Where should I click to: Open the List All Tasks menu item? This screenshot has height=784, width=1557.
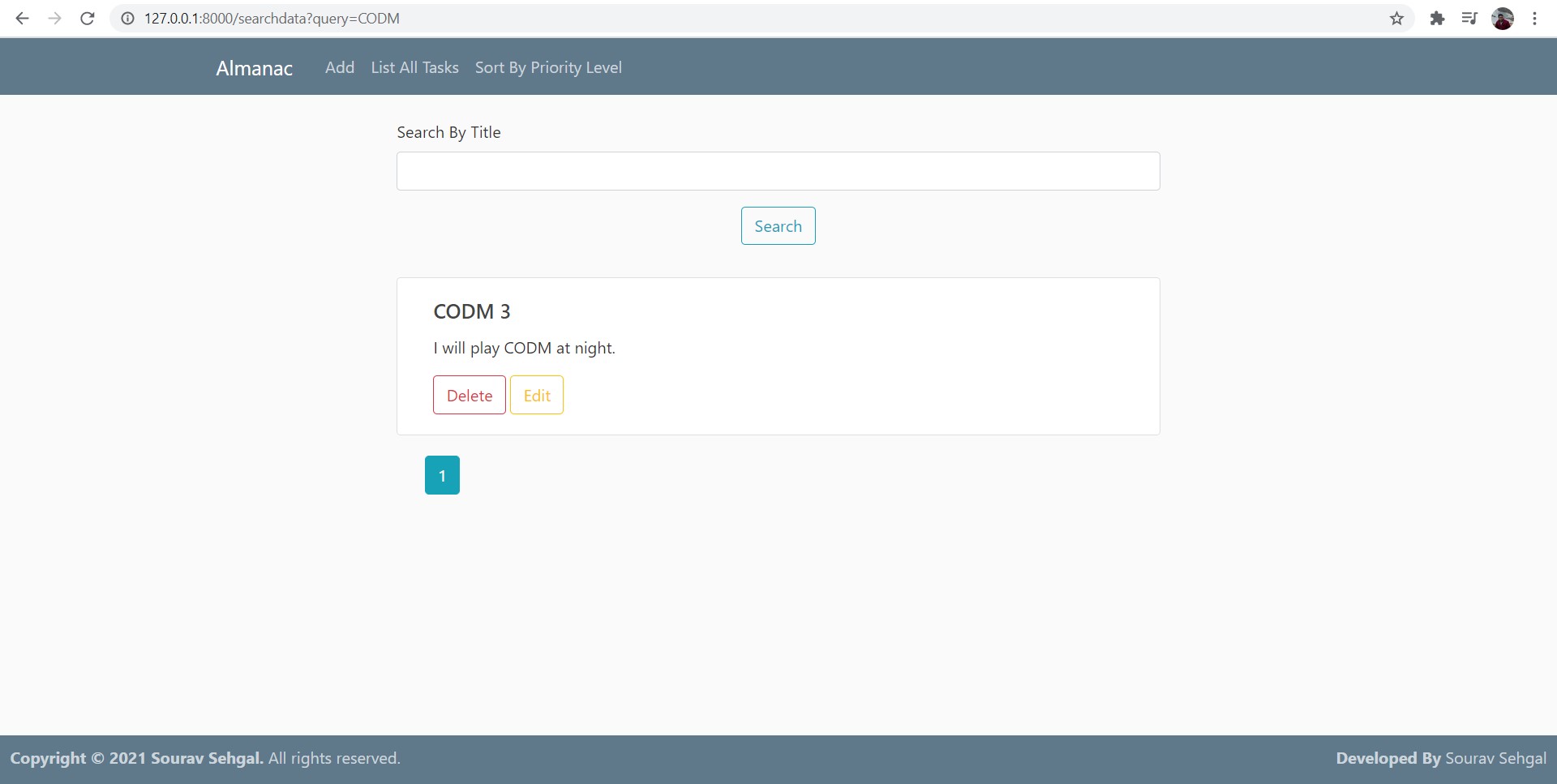click(x=414, y=67)
